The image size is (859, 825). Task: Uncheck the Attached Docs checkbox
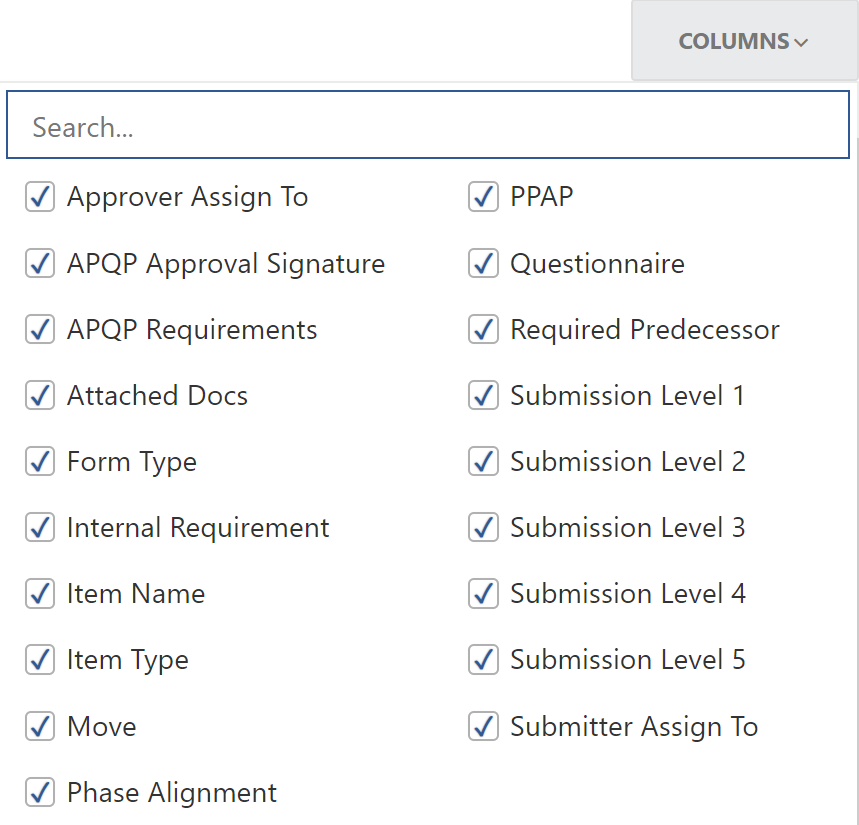pyautogui.click(x=39, y=395)
